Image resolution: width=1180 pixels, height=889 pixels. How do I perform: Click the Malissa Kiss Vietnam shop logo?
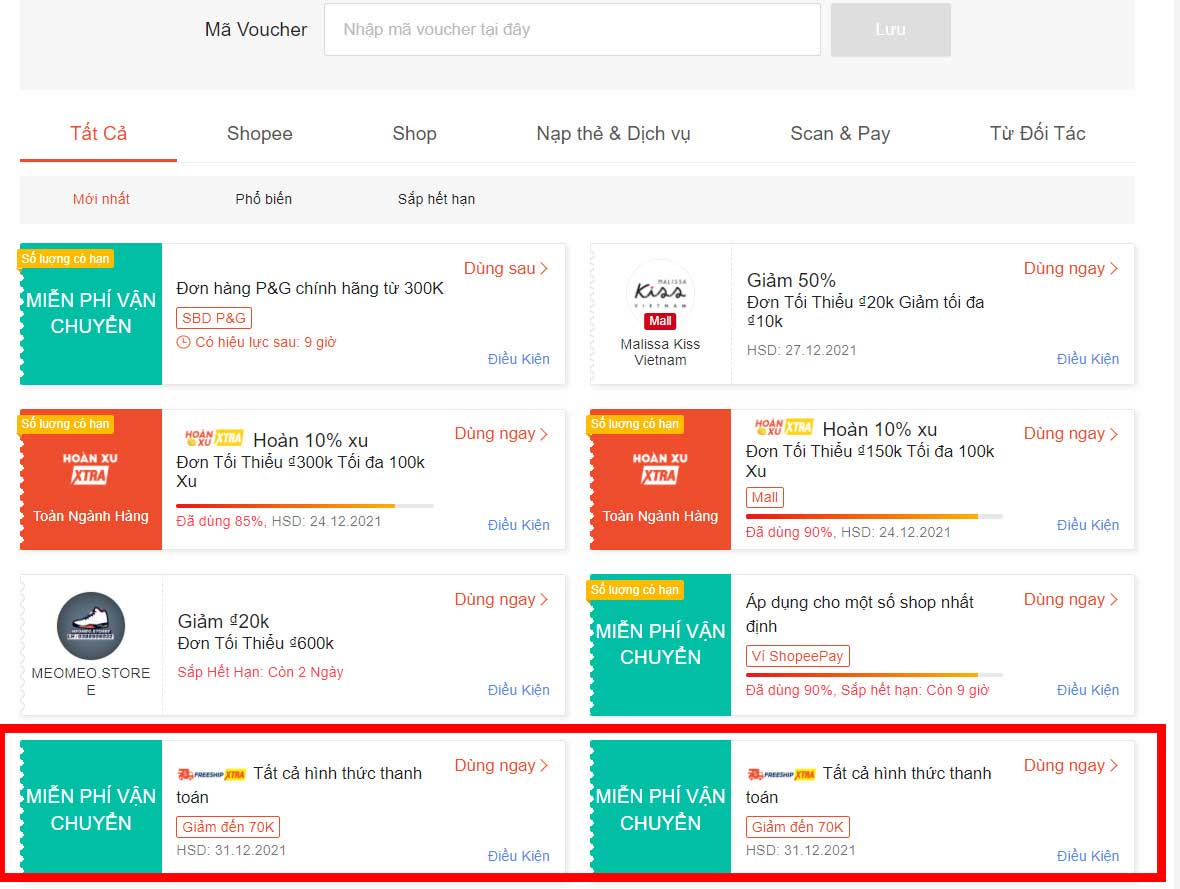tap(660, 291)
